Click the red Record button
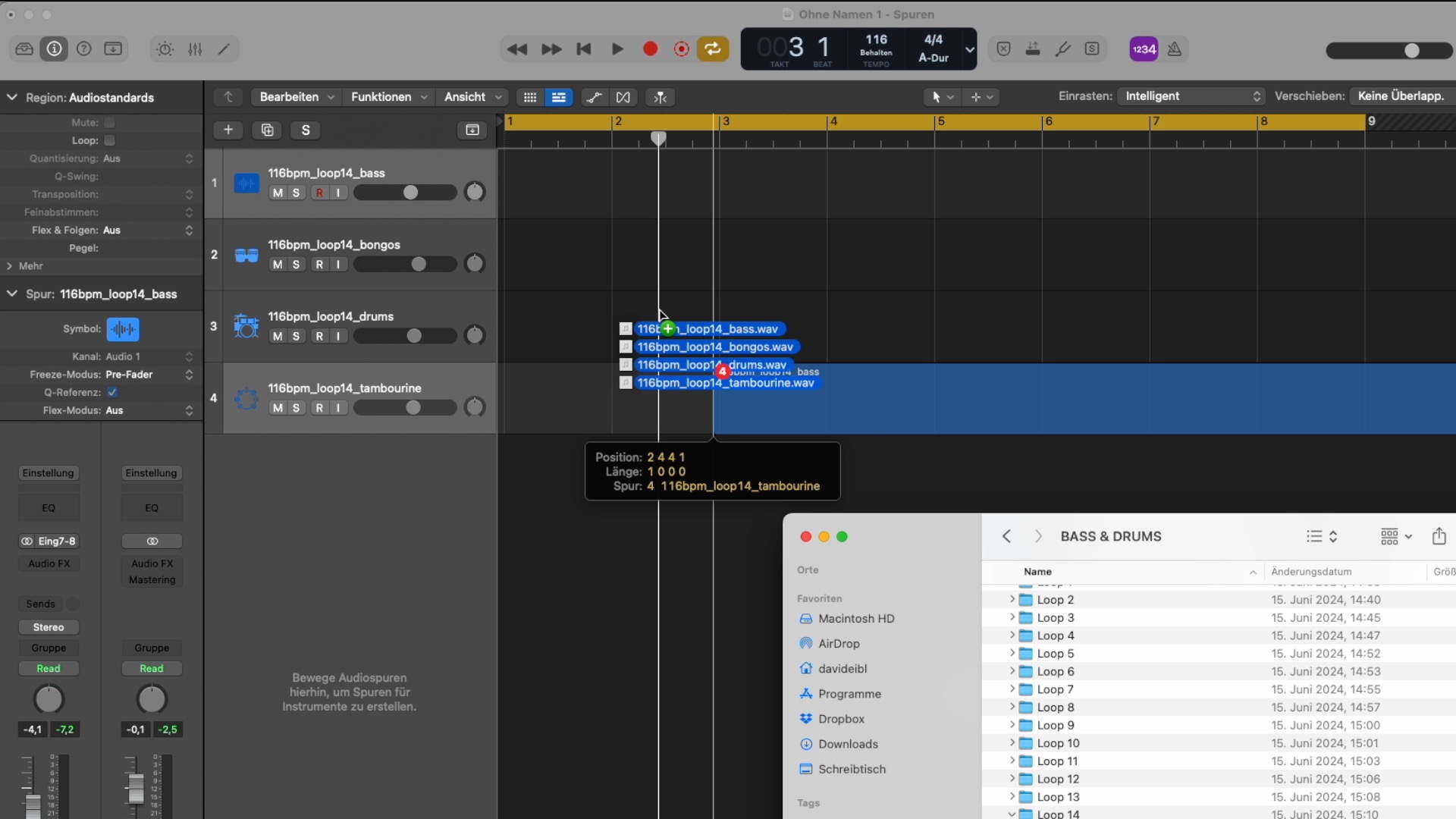1456x819 pixels. [x=650, y=49]
